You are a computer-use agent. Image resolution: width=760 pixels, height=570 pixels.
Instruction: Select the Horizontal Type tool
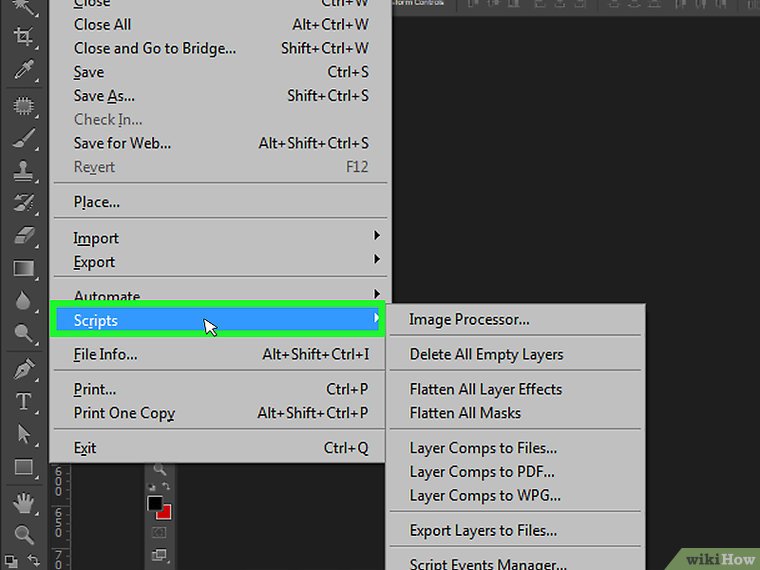point(24,402)
